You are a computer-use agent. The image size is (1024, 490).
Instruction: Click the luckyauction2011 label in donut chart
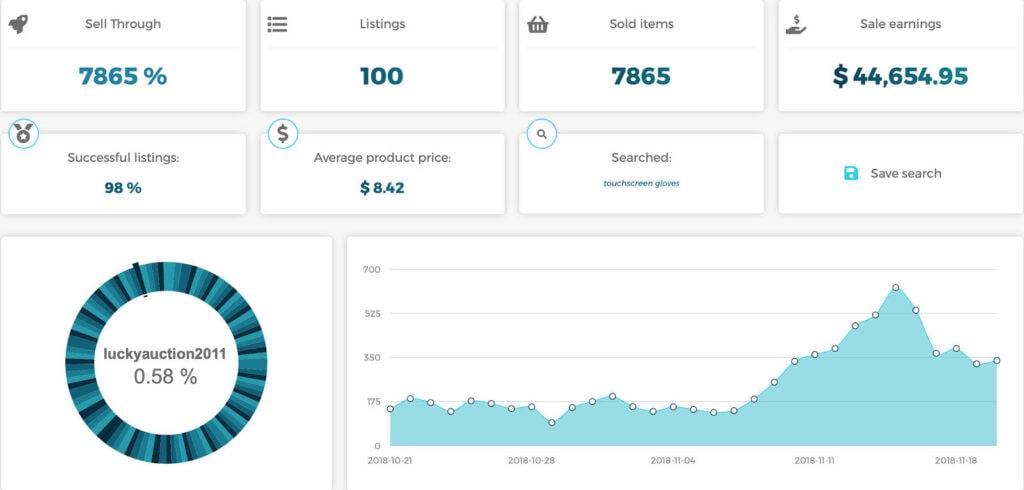[x=165, y=354]
